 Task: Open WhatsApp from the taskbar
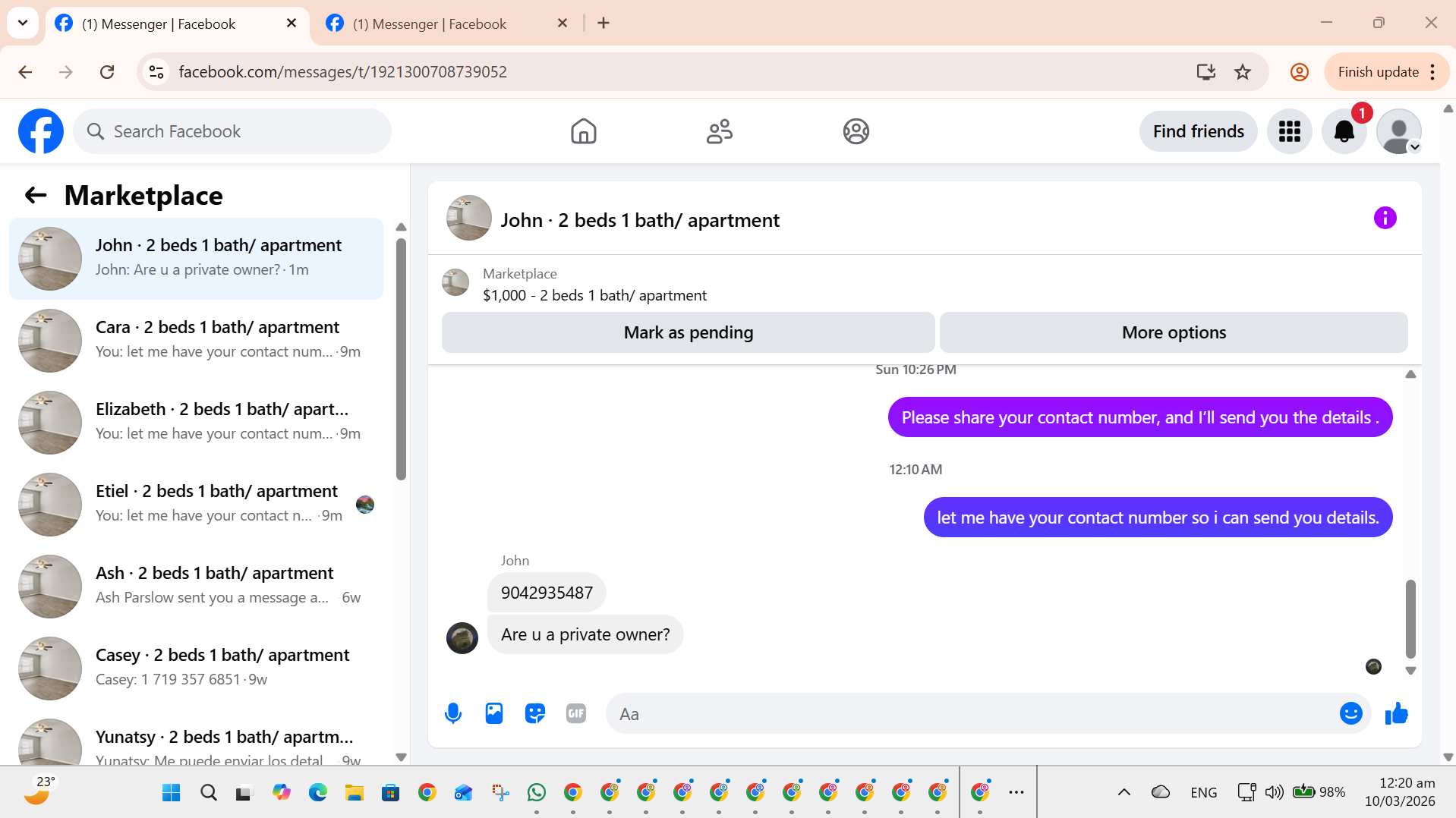(x=536, y=792)
